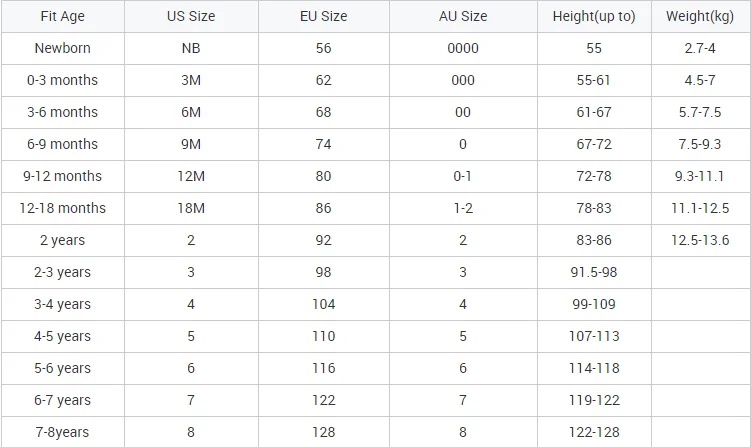Select the Height(up to) header cell
Image resolution: width=751 pixels, height=447 pixels.
click(594, 17)
